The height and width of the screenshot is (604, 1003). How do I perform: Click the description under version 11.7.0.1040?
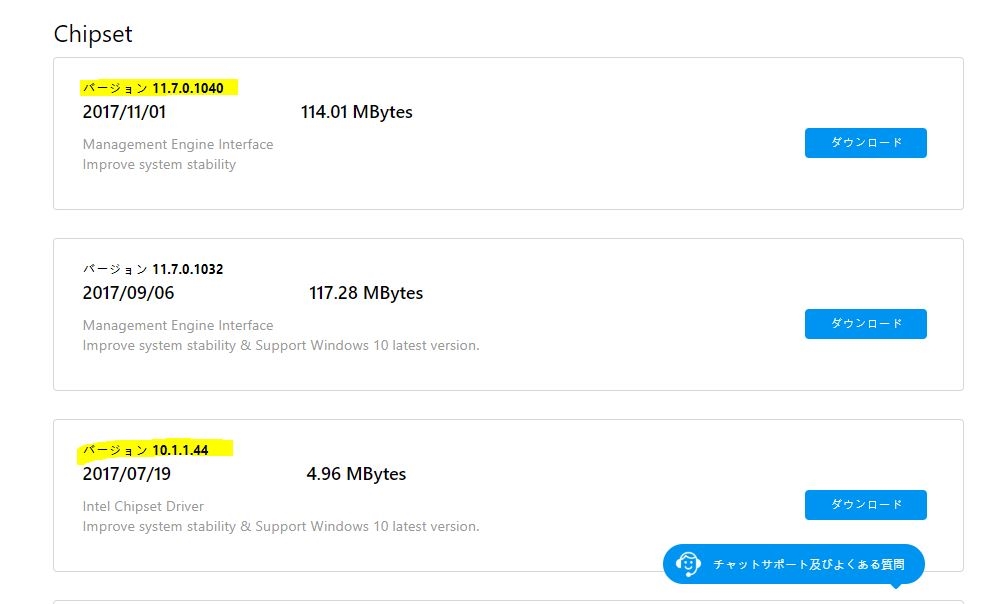tap(159, 164)
